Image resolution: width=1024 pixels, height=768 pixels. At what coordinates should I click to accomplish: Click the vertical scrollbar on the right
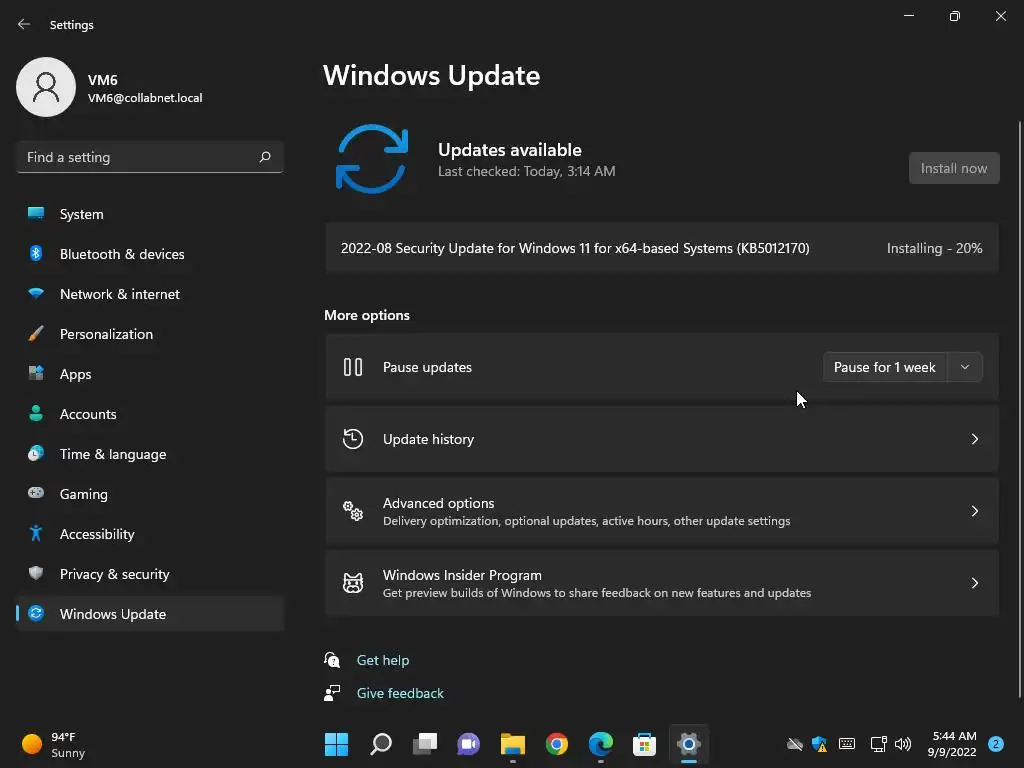(1019, 409)
